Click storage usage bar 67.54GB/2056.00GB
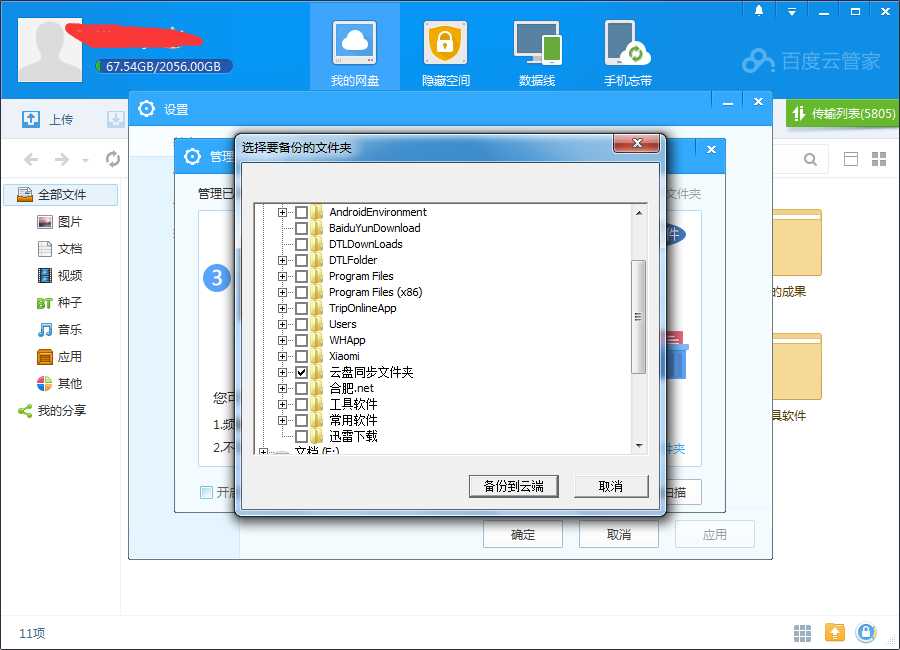This screenshot has width=900, height=650. [x=164, y=66]
